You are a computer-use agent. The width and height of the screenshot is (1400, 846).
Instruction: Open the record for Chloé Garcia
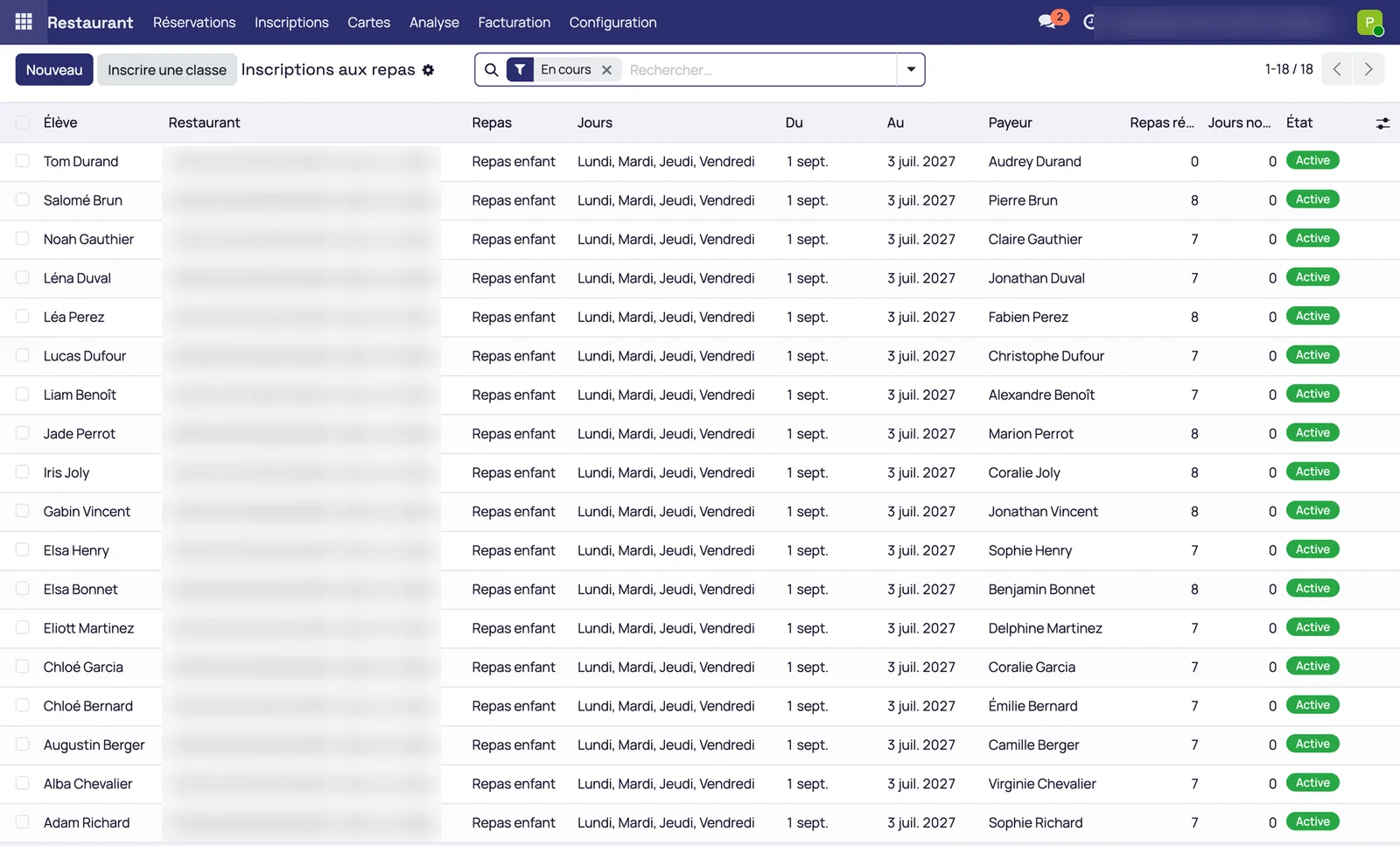point(83,667)
